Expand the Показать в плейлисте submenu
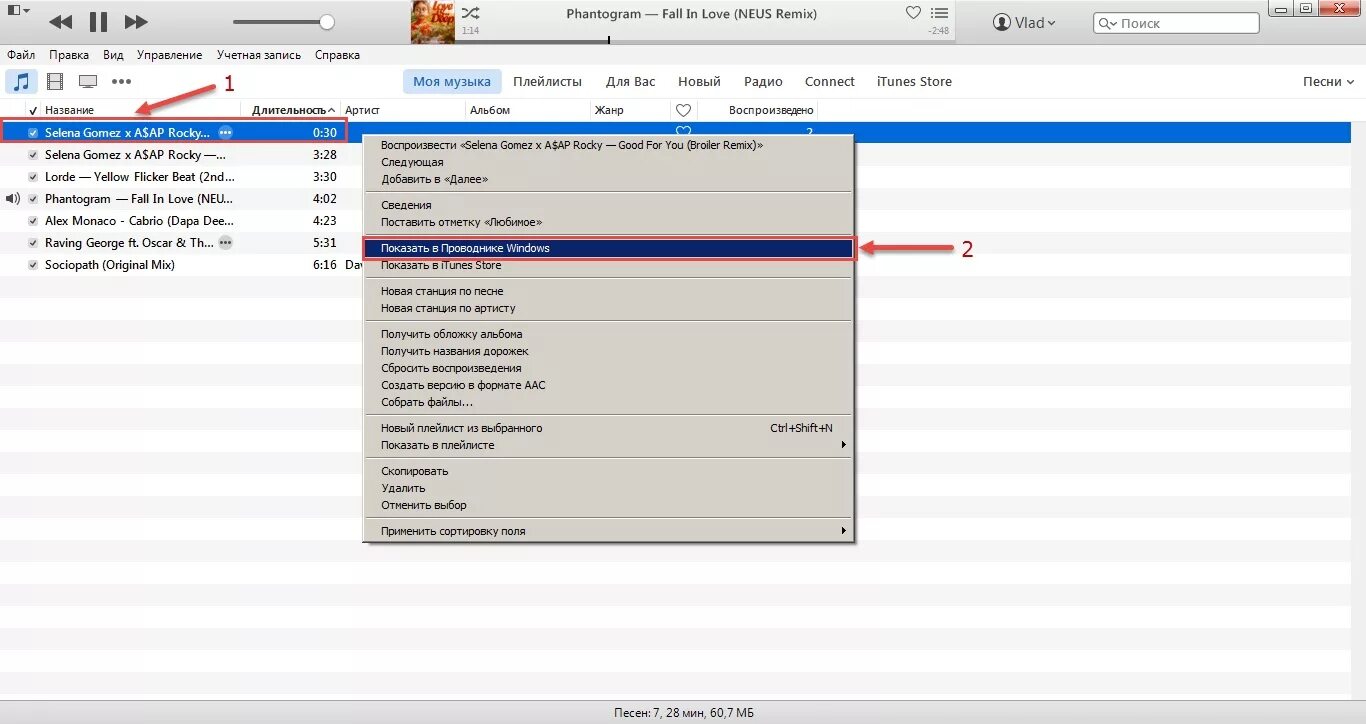 [608, 445]
